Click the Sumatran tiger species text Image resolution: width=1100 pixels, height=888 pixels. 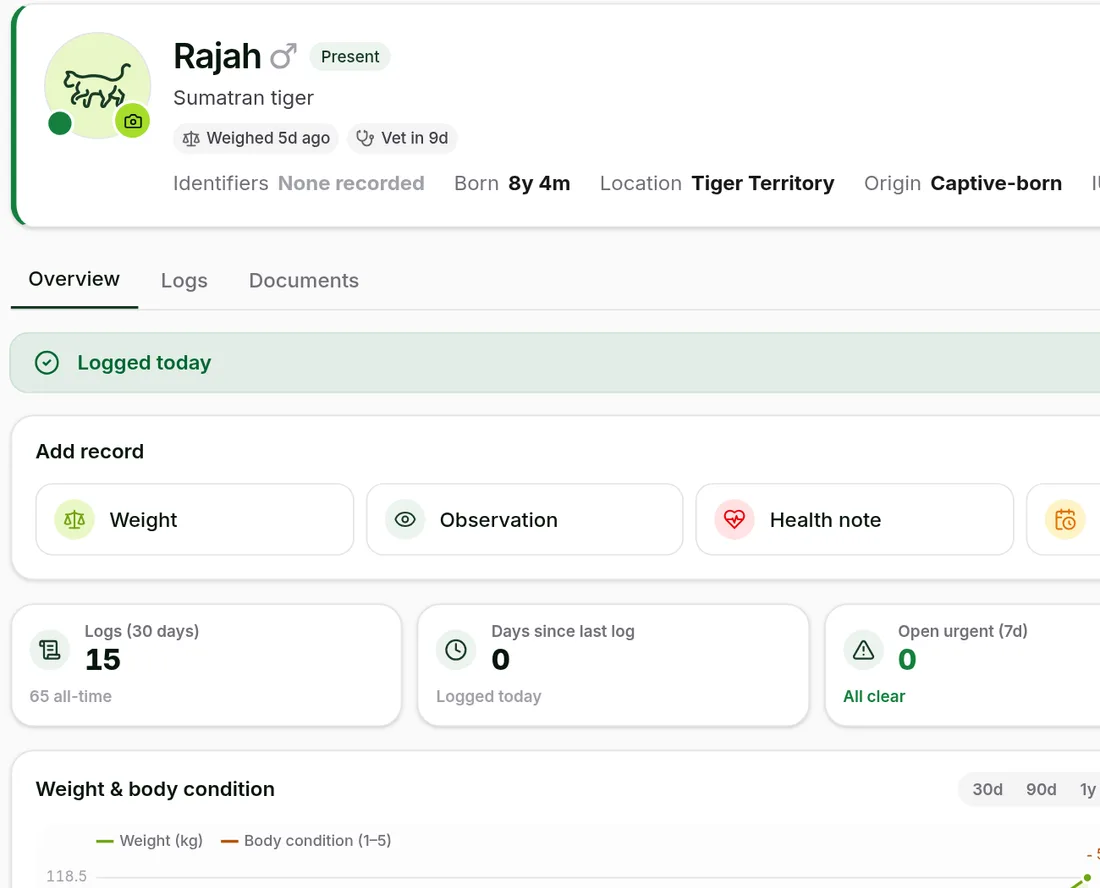click(x=243, y=98)
